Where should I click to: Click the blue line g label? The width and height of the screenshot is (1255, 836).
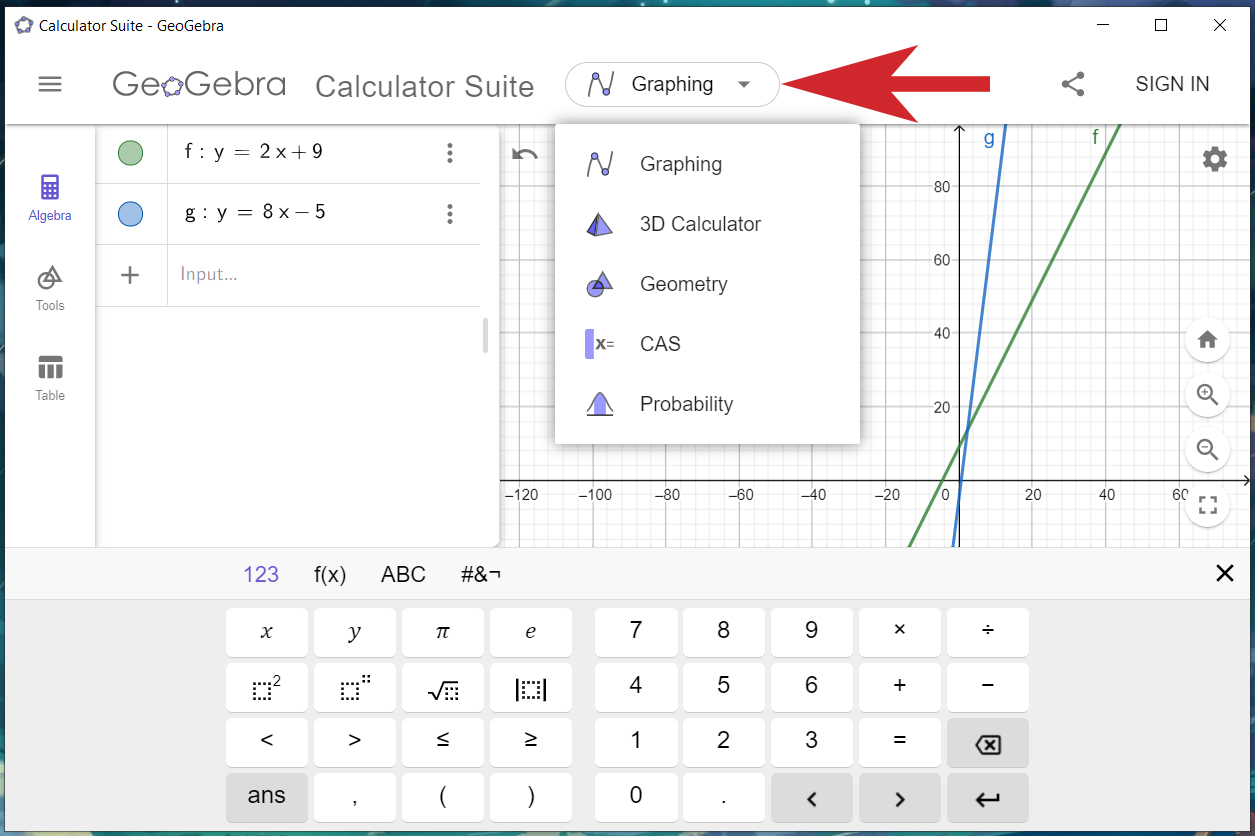989,139
